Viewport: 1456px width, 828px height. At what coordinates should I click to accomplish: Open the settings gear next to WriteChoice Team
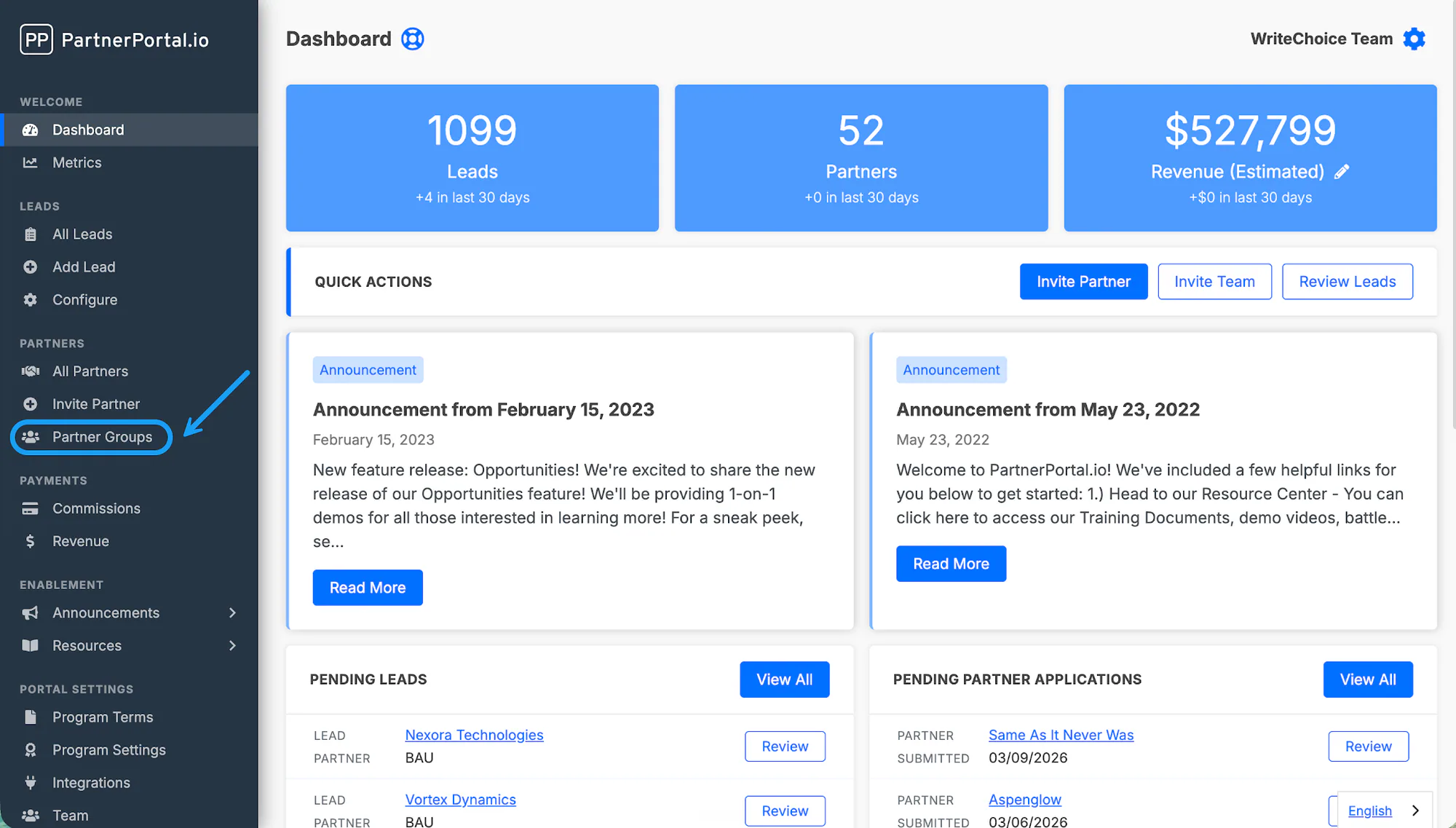[1414, 39]
